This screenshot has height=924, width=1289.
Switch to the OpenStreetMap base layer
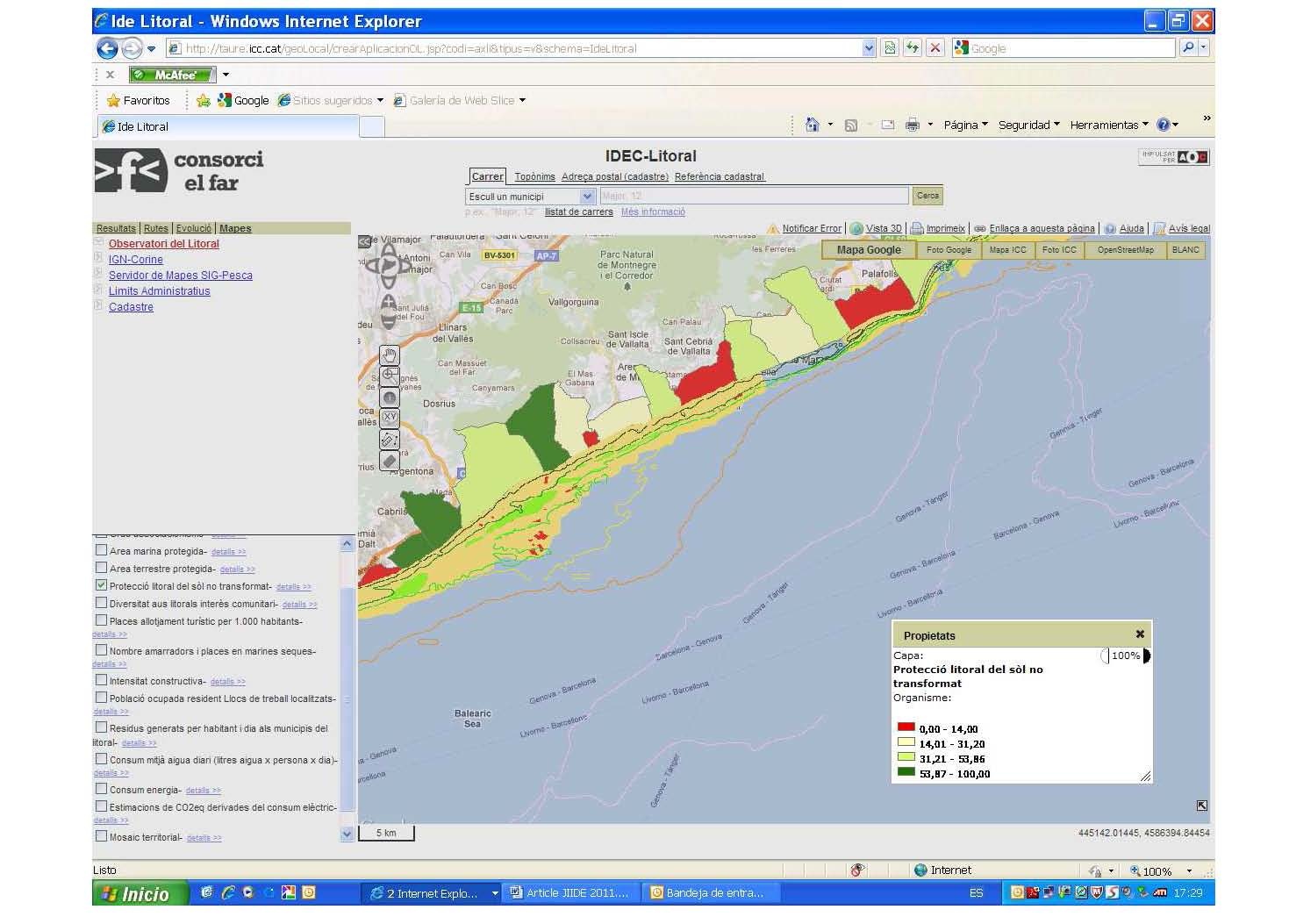pyautogui.click(x=1125, y=250)
